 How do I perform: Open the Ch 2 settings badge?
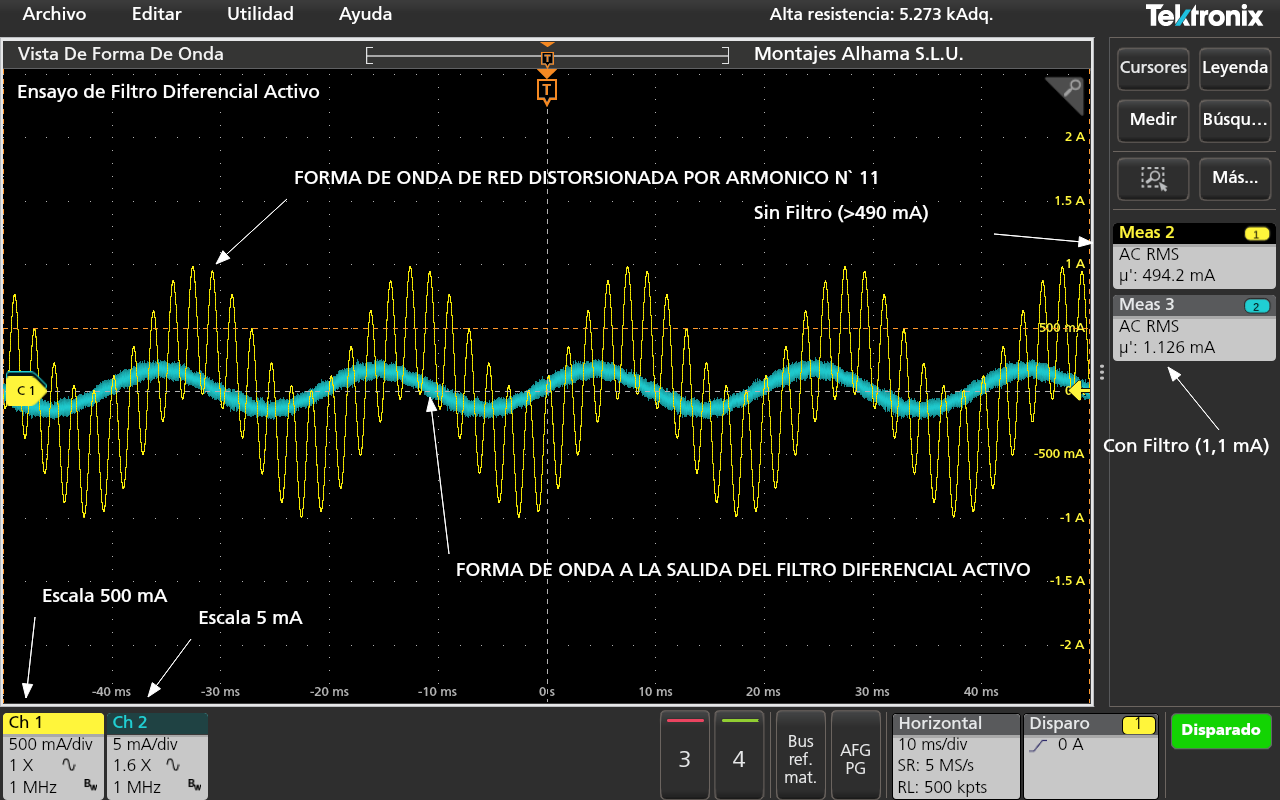coord(158,755)
